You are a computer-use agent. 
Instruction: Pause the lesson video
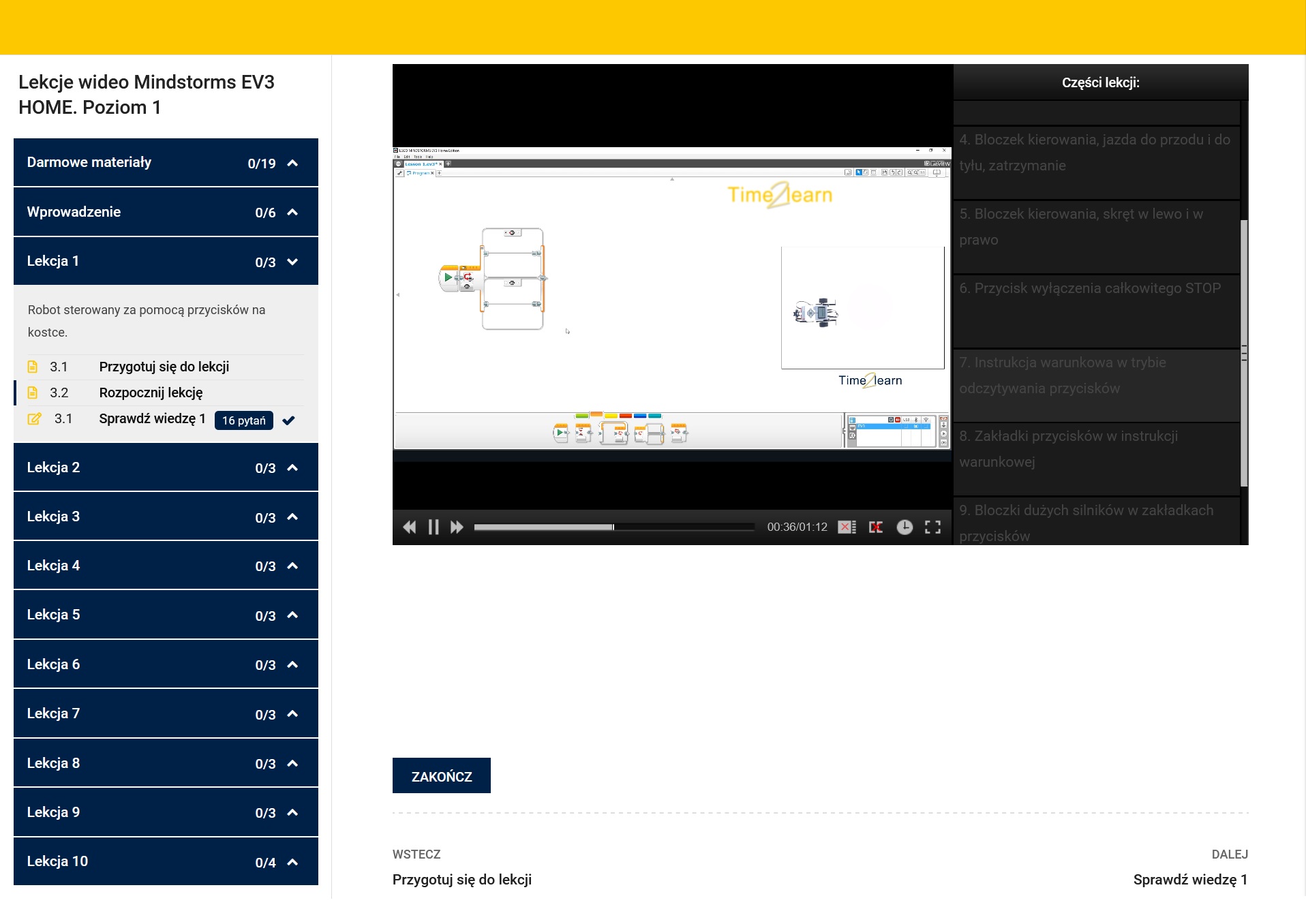(434, 527)
